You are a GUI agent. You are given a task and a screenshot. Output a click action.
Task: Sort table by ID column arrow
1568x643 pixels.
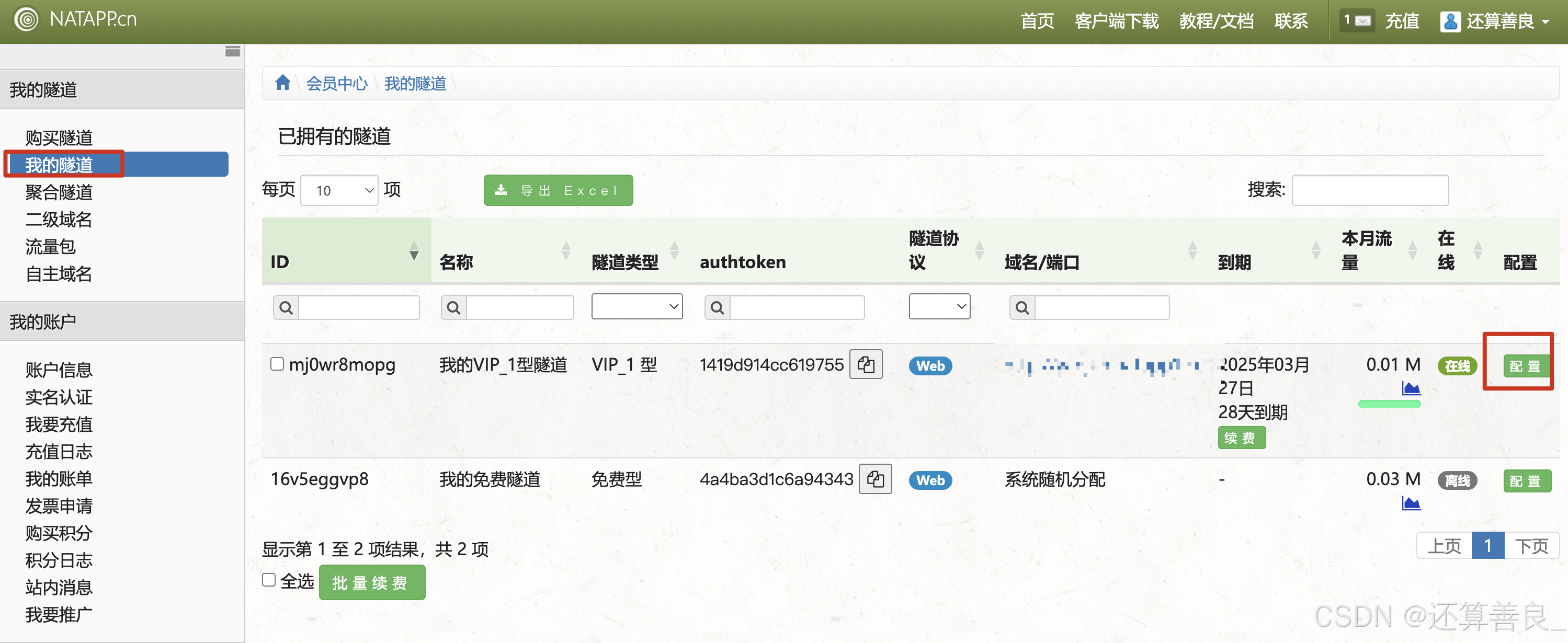[414, 250]
